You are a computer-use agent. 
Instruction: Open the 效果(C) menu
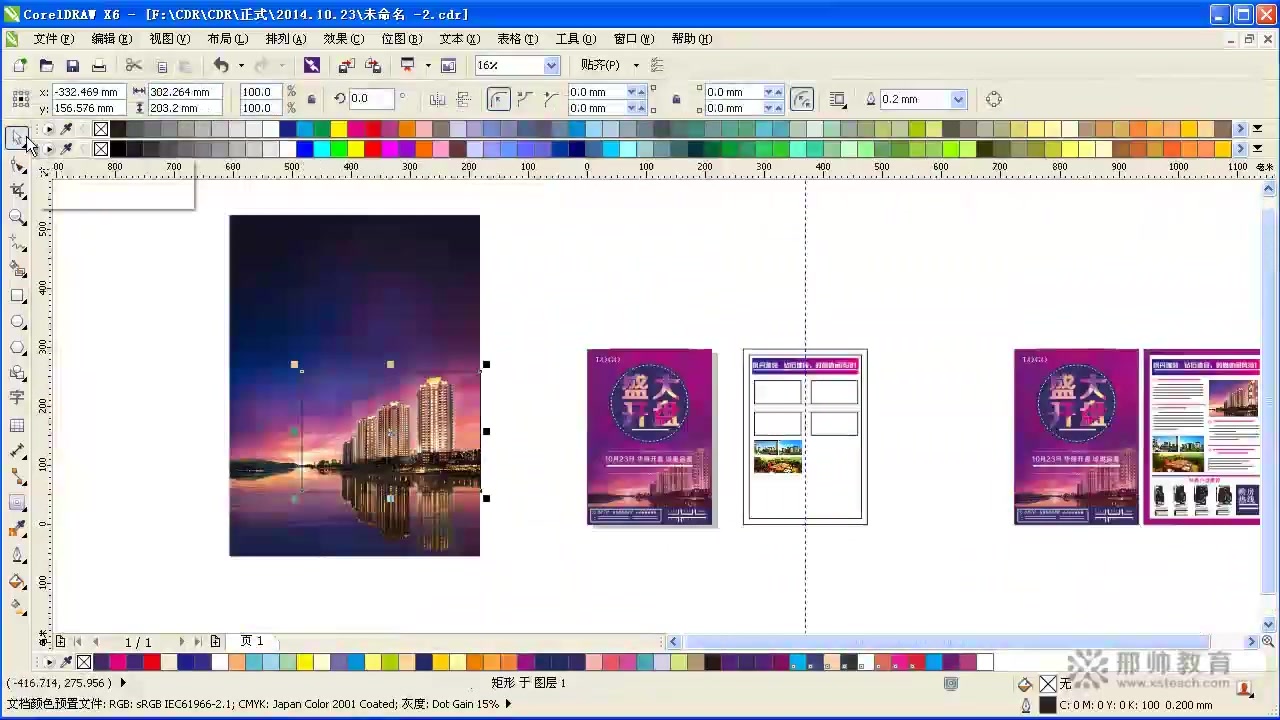click(x=344, y=39)
